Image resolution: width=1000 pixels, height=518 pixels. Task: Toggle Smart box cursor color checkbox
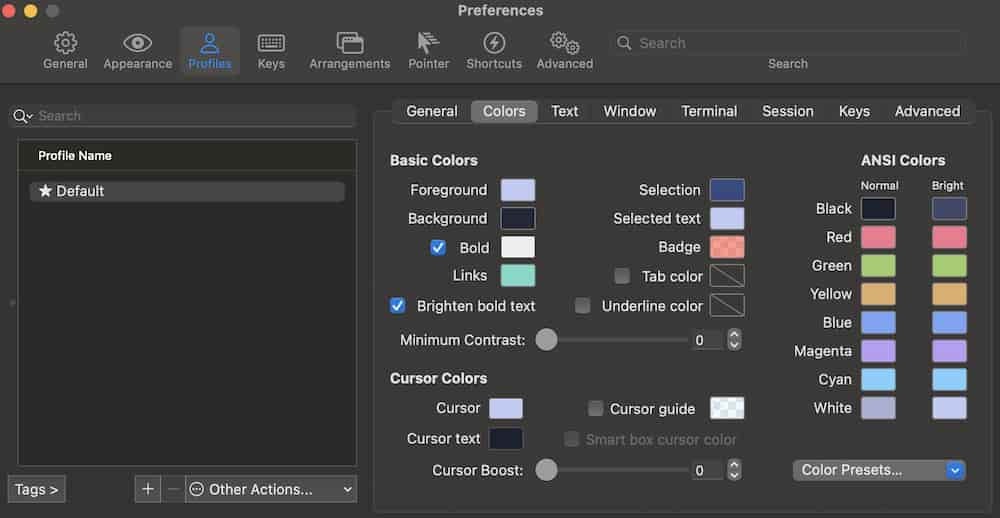pyautogui.click(x=571, y=439)
